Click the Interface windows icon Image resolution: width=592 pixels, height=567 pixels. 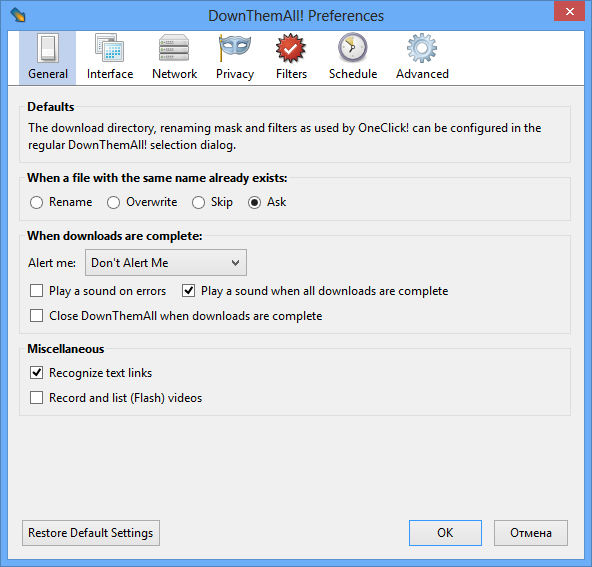109,48
